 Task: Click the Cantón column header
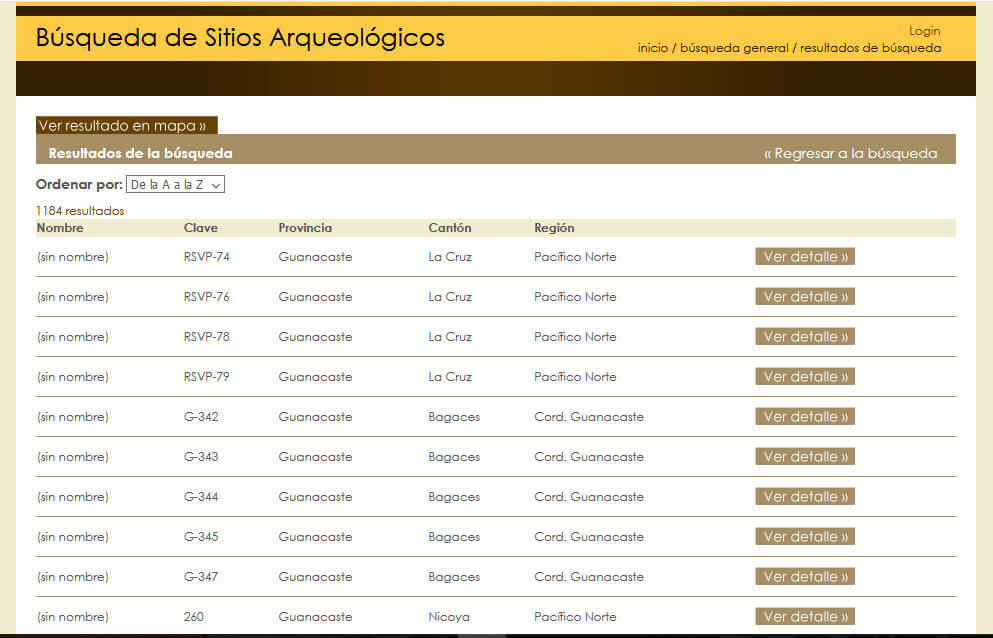(x=450, y=228)
